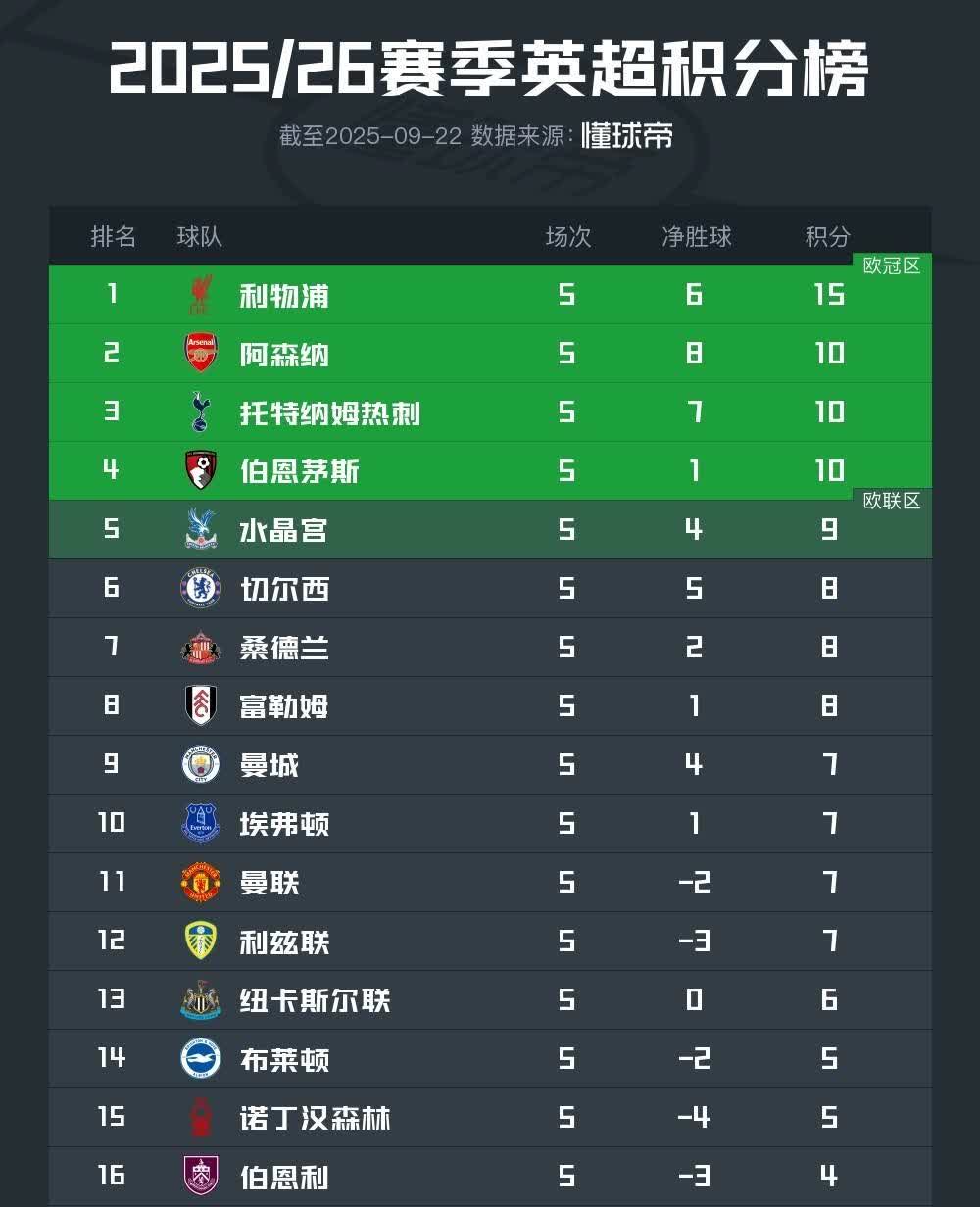Open the 桑德兰 team name
980x1207 pixels.
pos(284,648)
